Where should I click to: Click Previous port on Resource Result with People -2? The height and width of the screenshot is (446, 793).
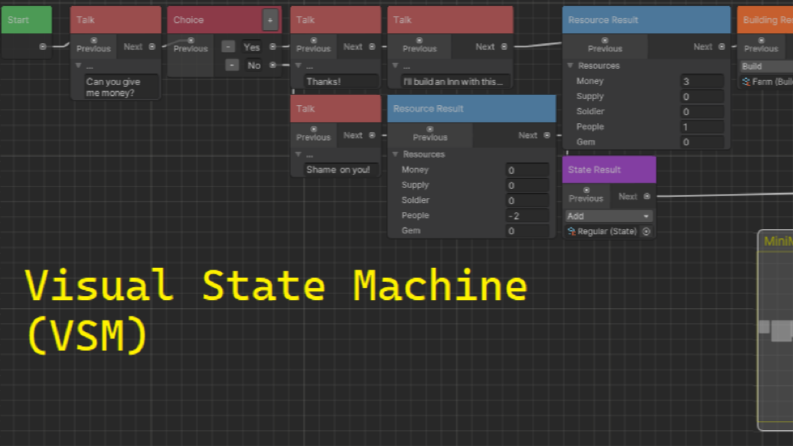[430, 129]
